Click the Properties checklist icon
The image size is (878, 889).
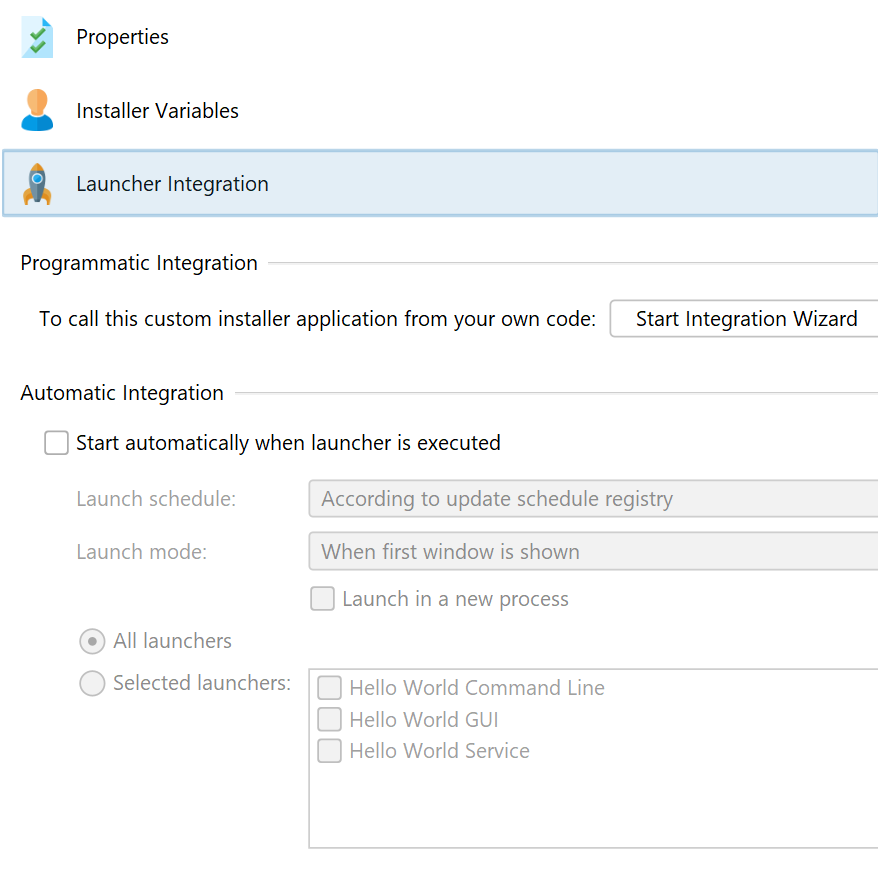pos(37,37)
